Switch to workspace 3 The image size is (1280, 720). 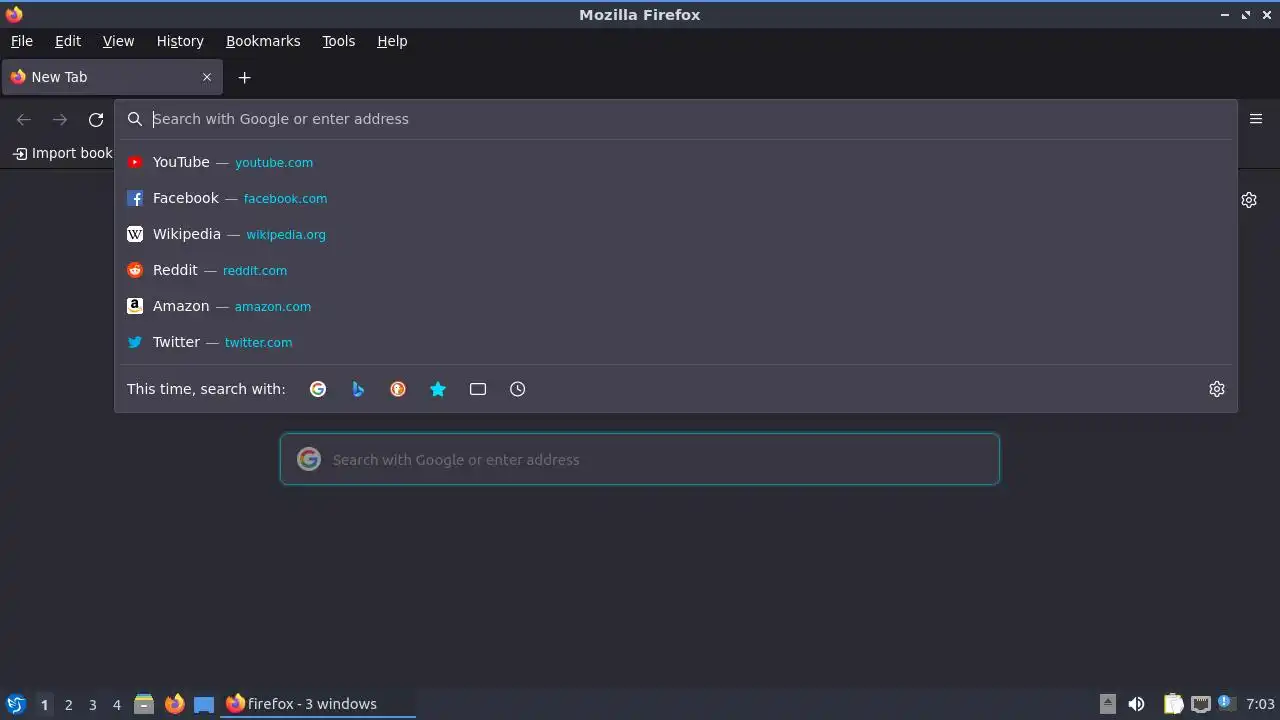coord(92,705)
